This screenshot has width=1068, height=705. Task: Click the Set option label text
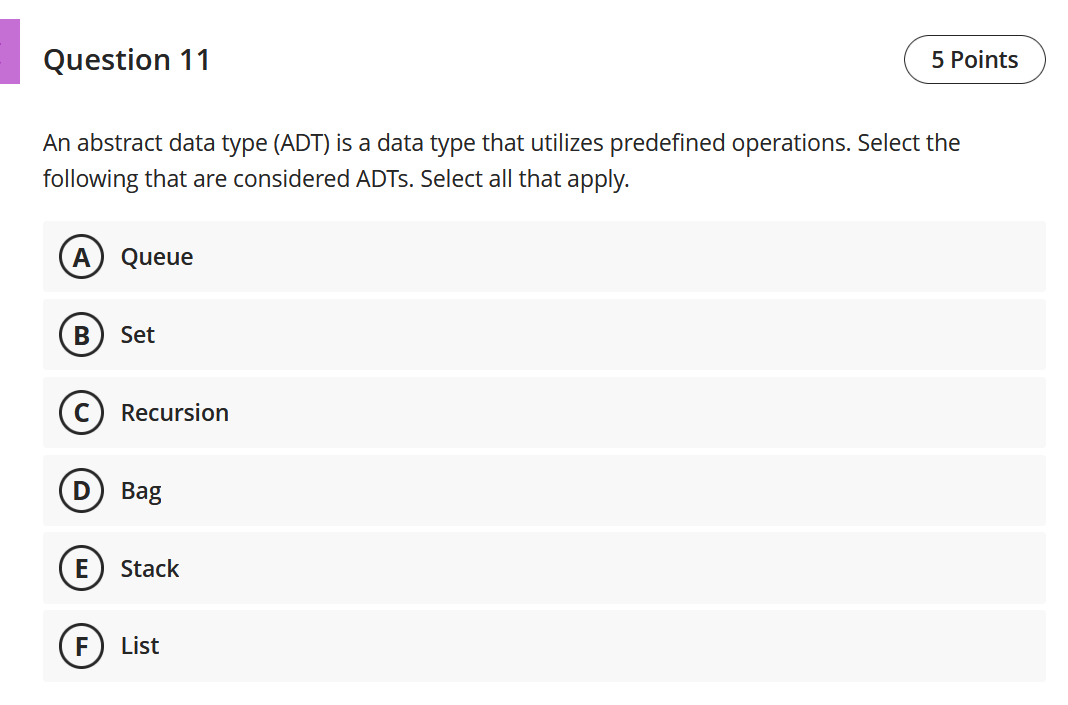(139, 334)
